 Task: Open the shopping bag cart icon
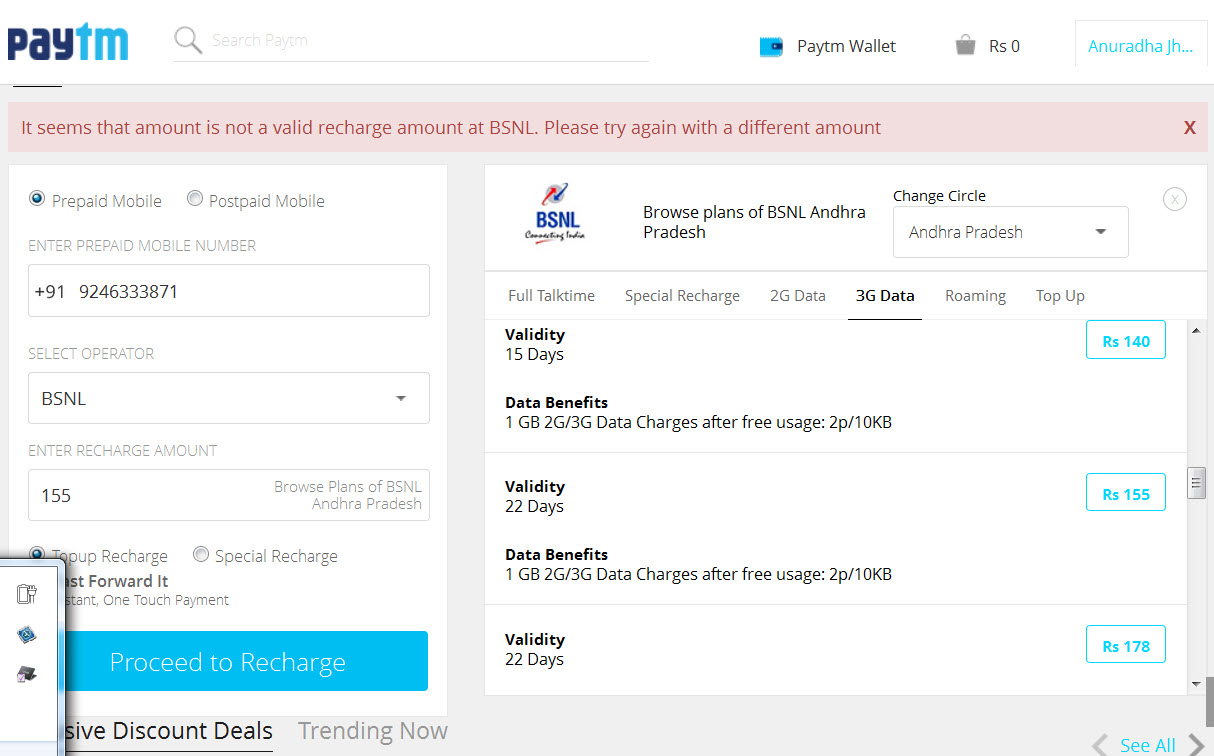pyautogui.click(x=965, y=45)
